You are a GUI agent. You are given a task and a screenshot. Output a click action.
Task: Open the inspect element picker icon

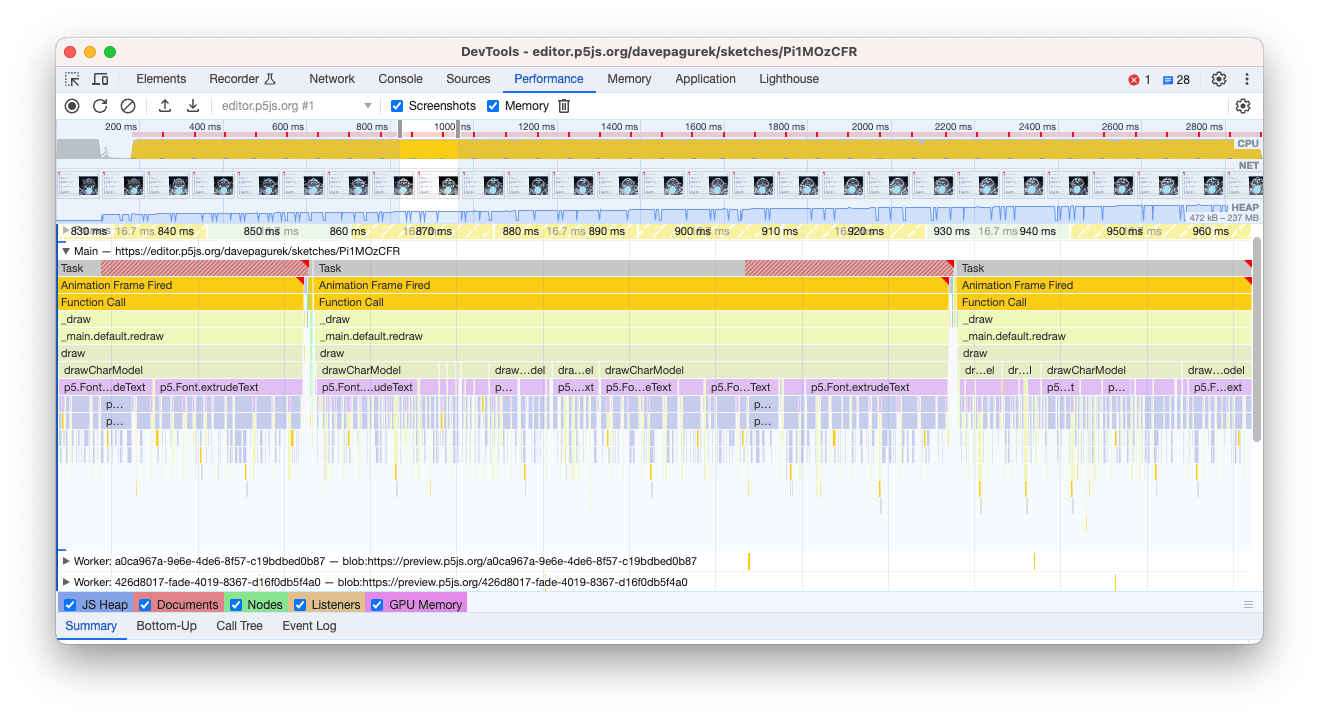tap(71, 79)
